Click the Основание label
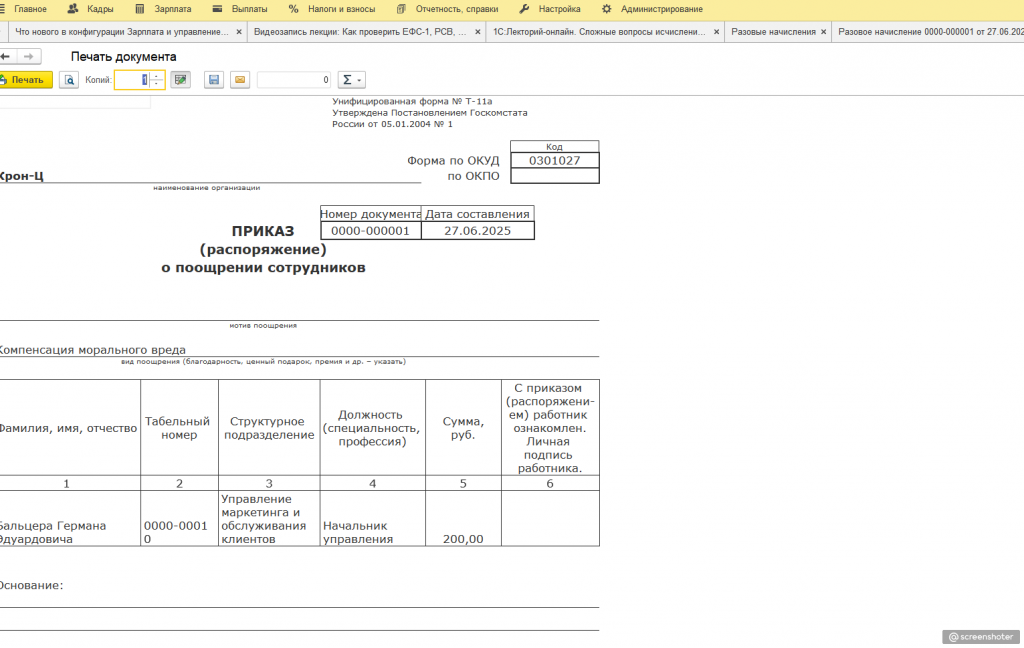The width and height of the screenshot is (1024, 648). click(x=31, y=585)
